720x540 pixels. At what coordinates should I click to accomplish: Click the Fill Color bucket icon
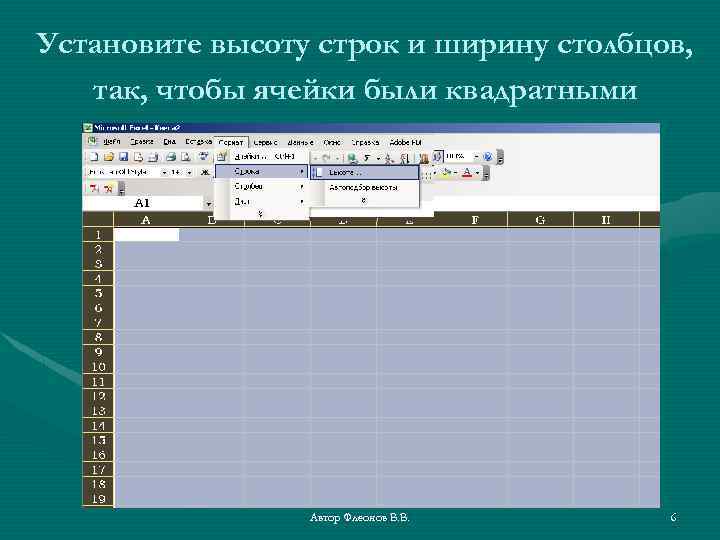(444, 173)
